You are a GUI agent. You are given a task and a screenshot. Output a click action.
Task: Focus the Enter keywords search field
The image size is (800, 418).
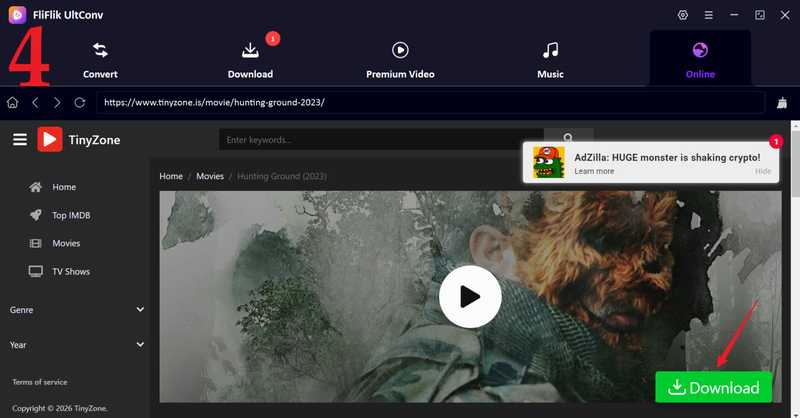(x=381, y=139)
